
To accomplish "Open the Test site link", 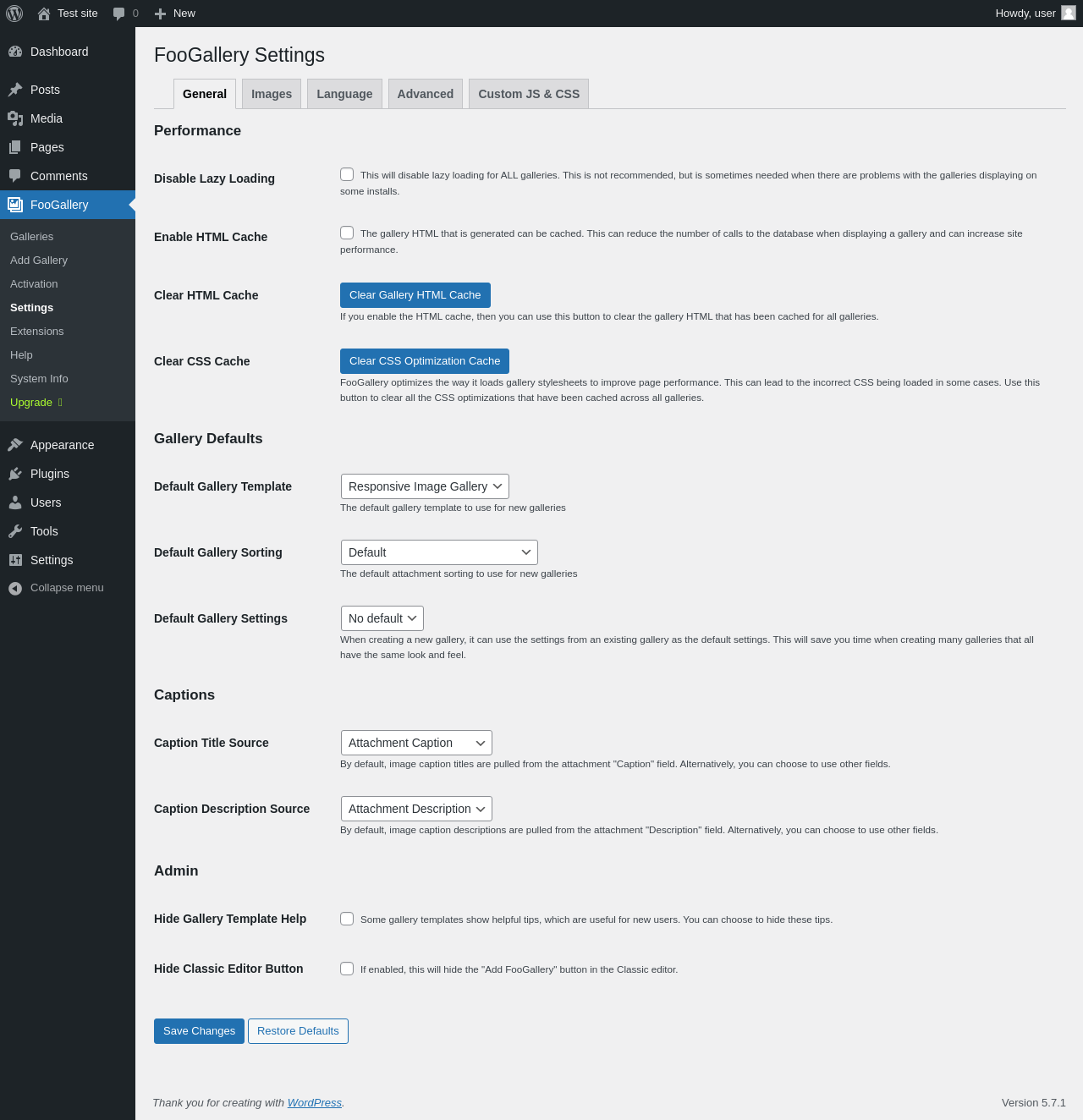I will pos(78,14).
